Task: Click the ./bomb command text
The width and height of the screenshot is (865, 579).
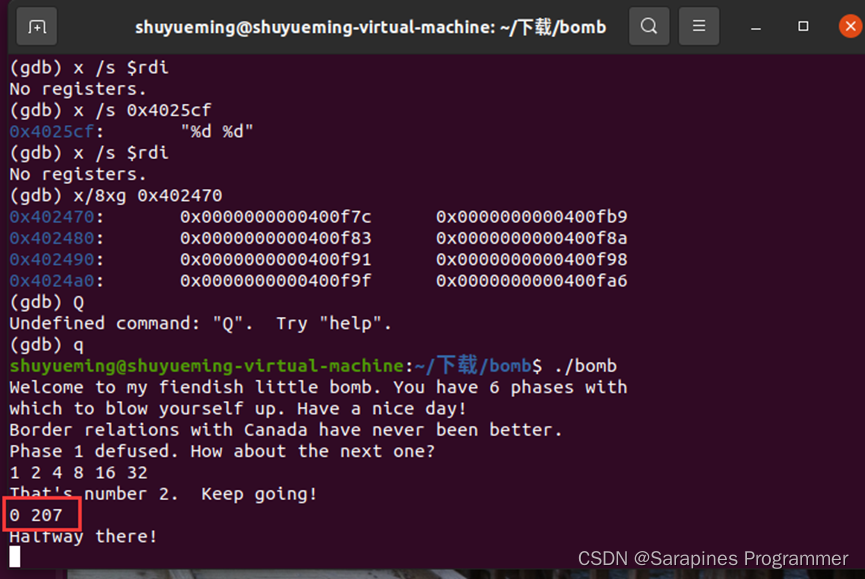Action: (585, 366)
